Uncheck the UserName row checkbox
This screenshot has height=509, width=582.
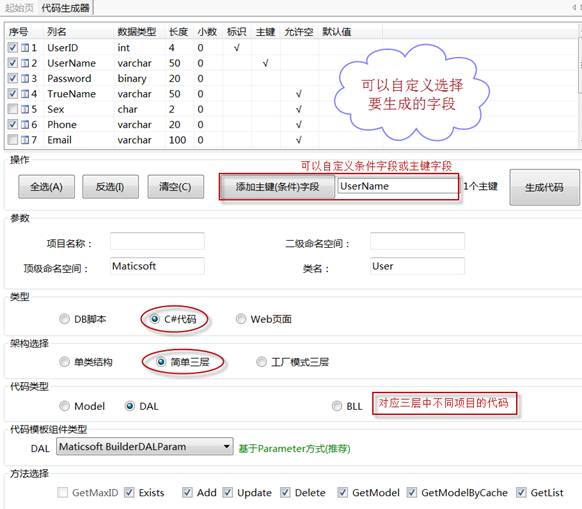[x=13, y=63]
